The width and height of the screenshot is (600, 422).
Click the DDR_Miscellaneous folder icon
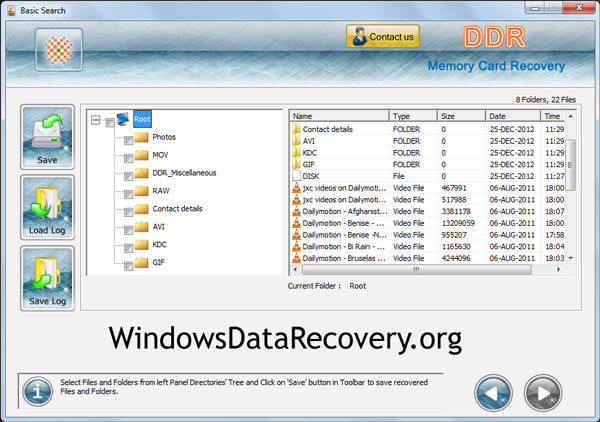point(142,173)
